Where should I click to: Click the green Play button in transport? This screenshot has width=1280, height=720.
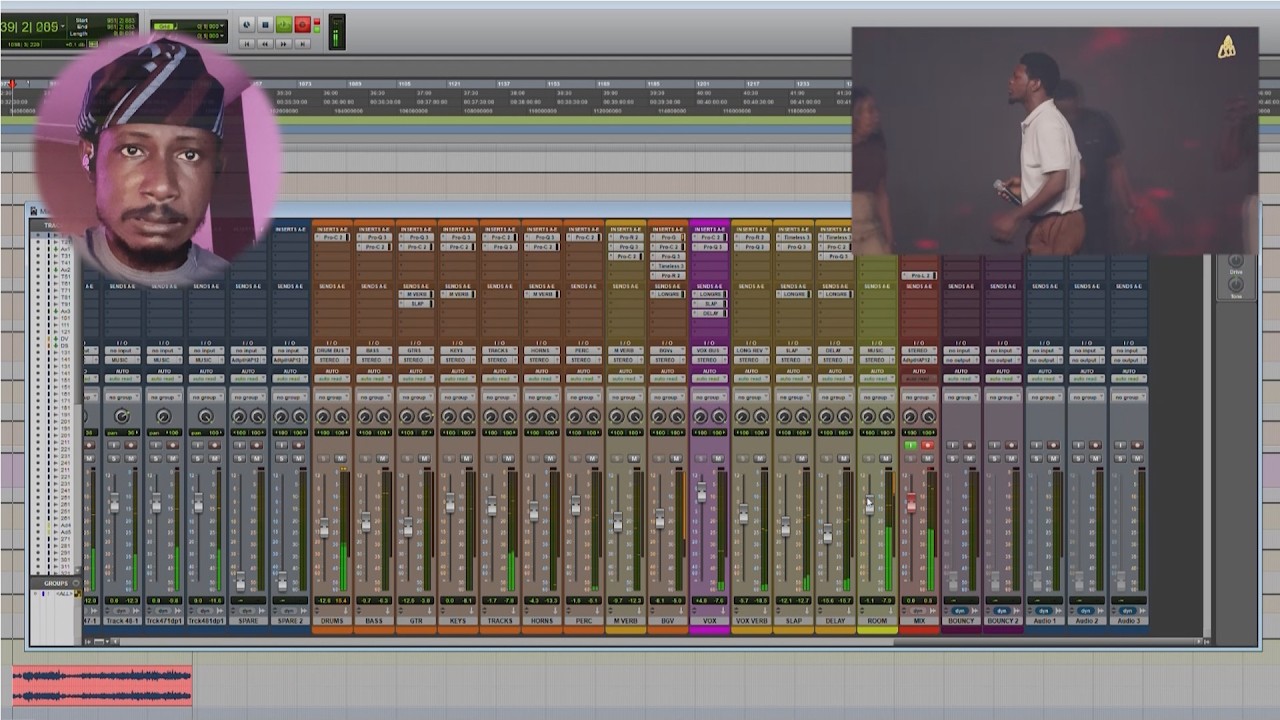click(x=284, y=24)
